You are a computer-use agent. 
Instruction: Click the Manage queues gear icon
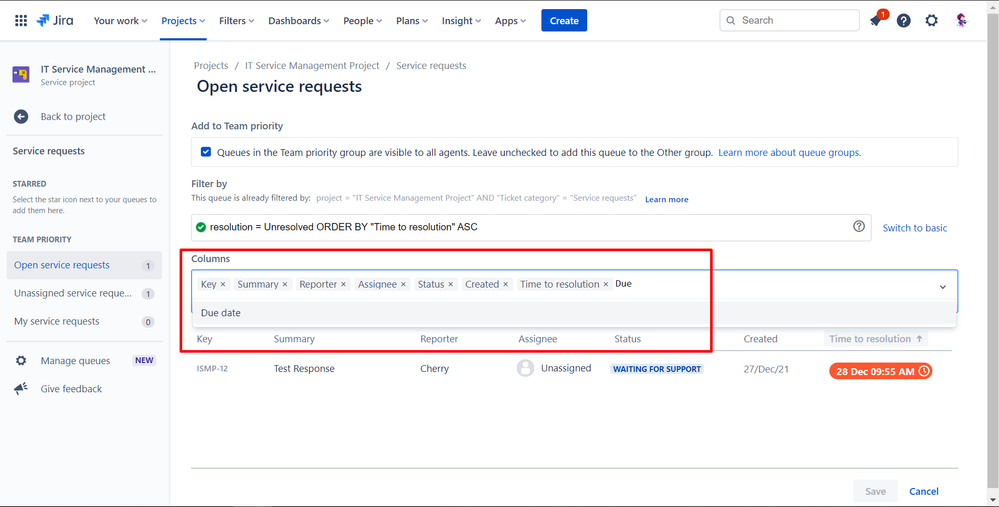pyautogui.click(x=21, y=361)
